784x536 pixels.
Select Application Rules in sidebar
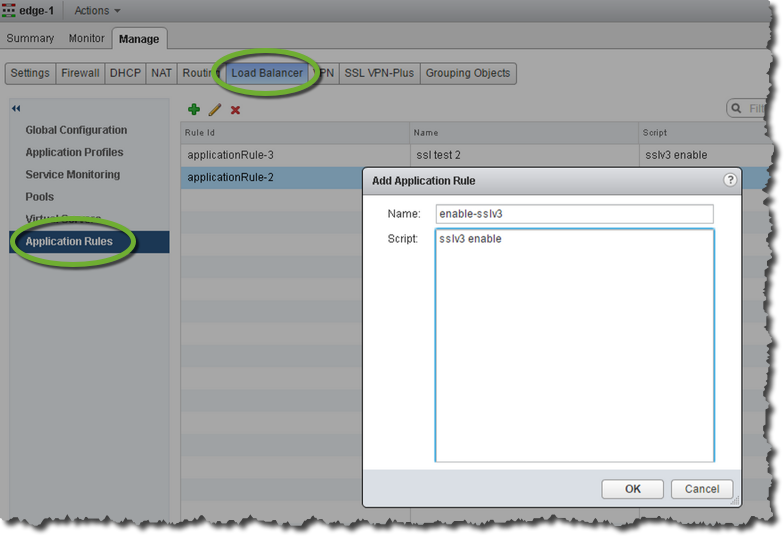tap(90, 242)
